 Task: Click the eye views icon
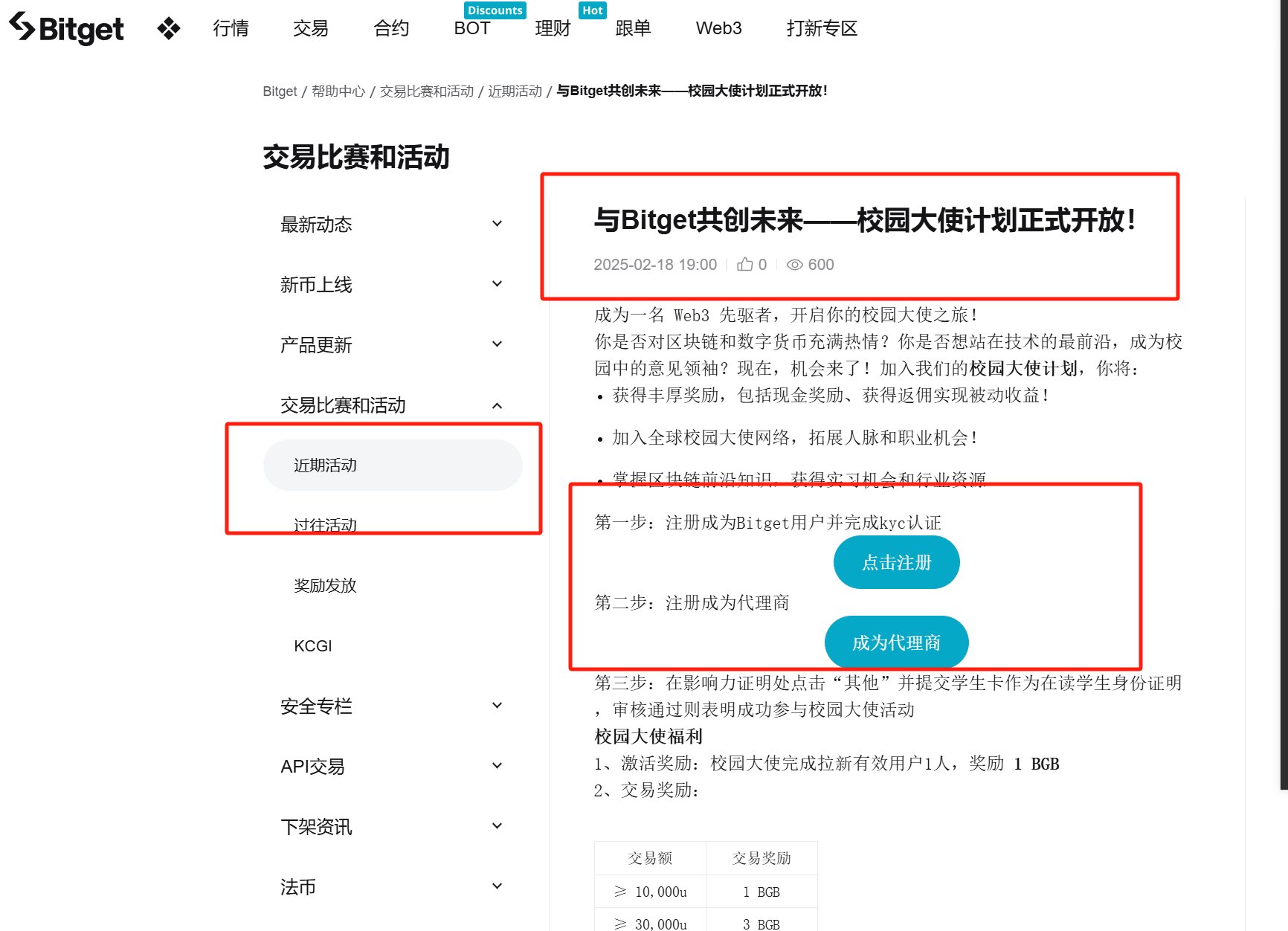[795, 265]
